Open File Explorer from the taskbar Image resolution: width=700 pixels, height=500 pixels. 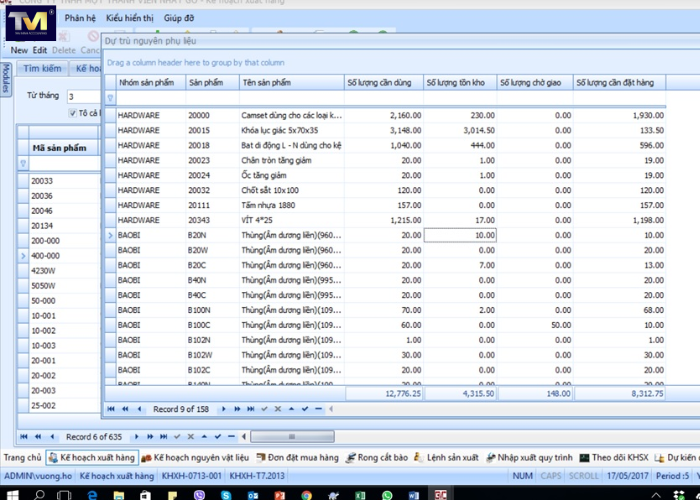pos(119,494)
